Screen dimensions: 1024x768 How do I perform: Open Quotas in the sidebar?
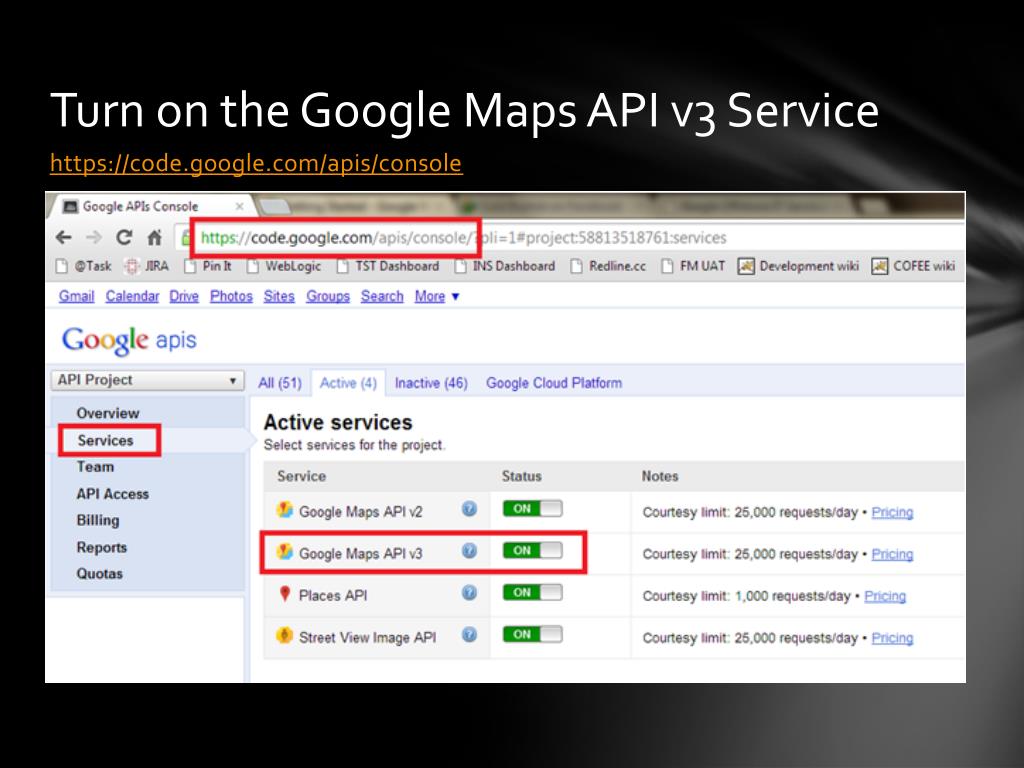click(99, 574)
